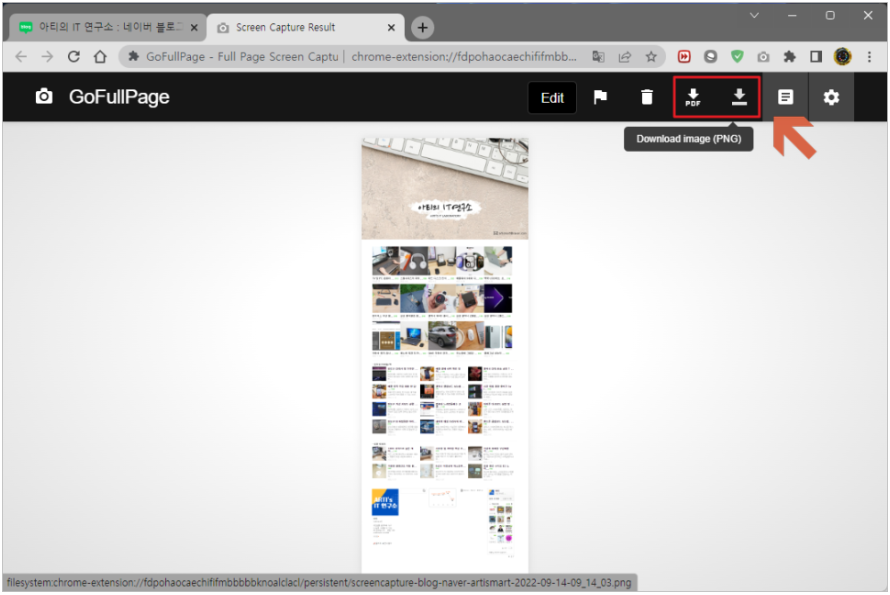Screen dimensions: 890x595
Task: Open GoFullPage settings gear
Action: [831, 97]
